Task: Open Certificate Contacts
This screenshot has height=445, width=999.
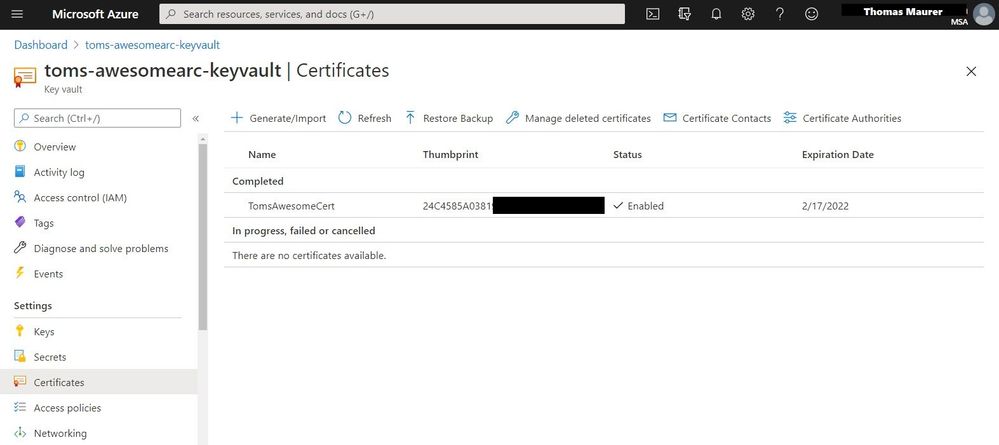Action: pyautogui.click(x=717, y=118)
